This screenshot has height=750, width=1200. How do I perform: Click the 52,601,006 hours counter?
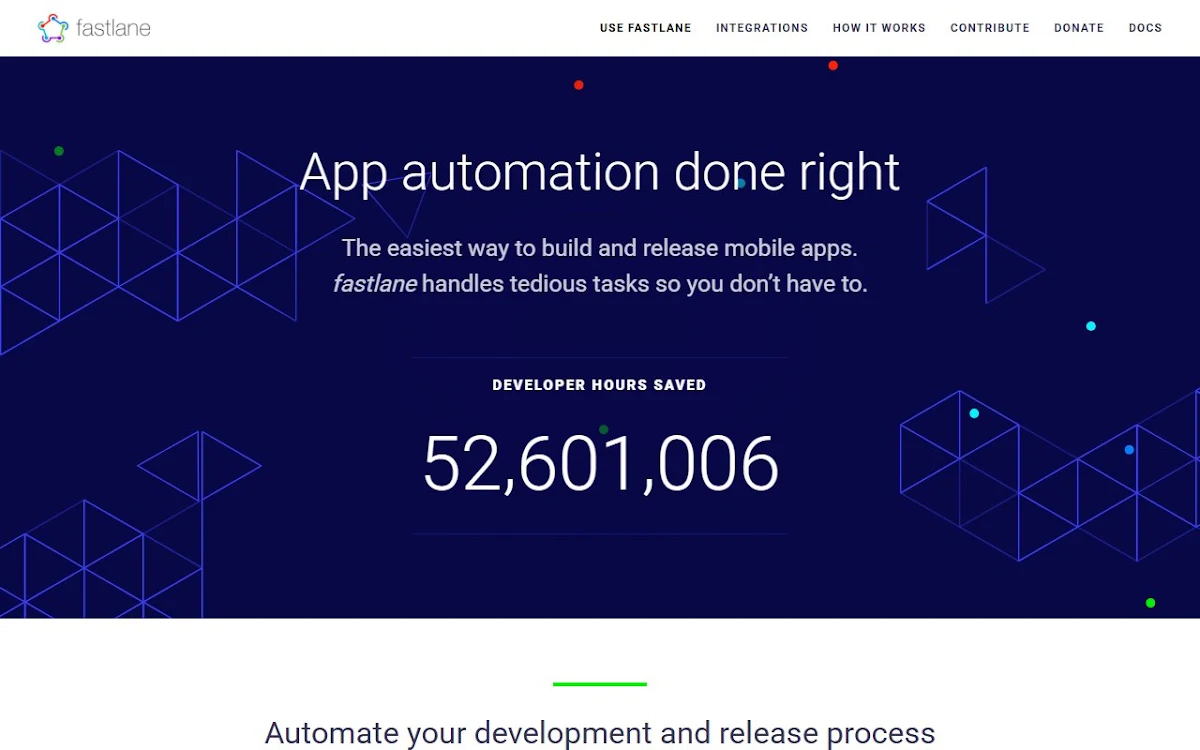click(x=600, y=464)
